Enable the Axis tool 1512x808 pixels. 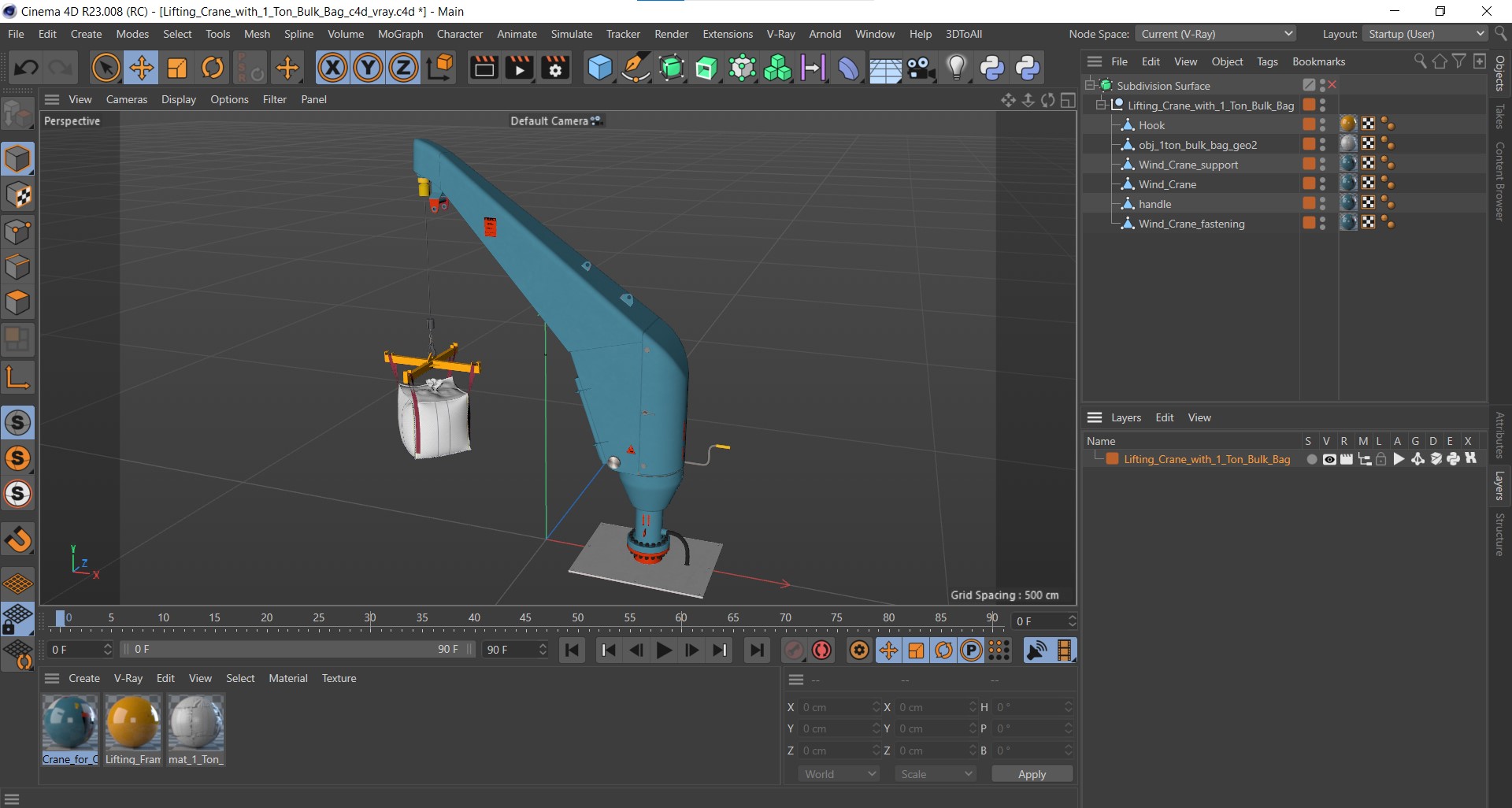pyautogui.click(x=17, y=377)
